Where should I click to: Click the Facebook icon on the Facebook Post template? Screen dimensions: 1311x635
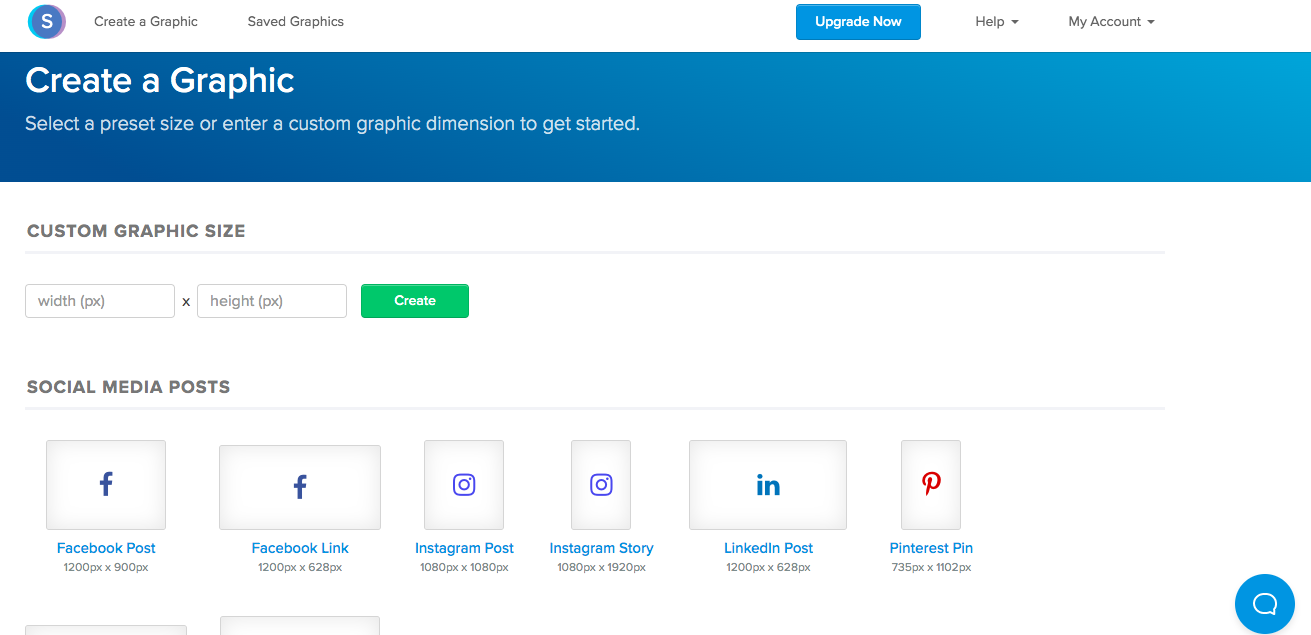coord(105,483)
